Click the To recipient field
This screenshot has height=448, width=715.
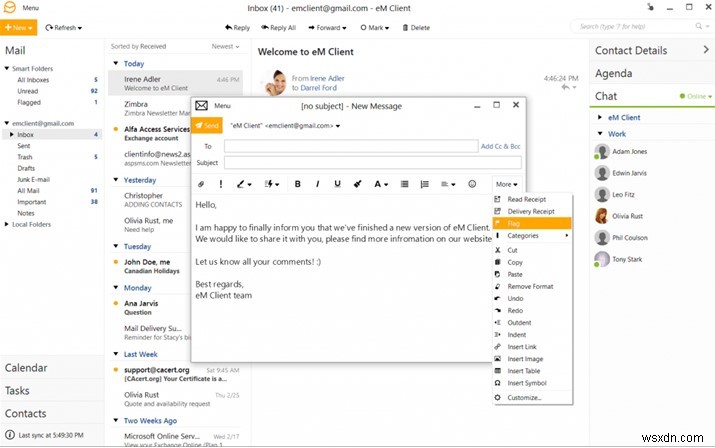pos(351,146)
